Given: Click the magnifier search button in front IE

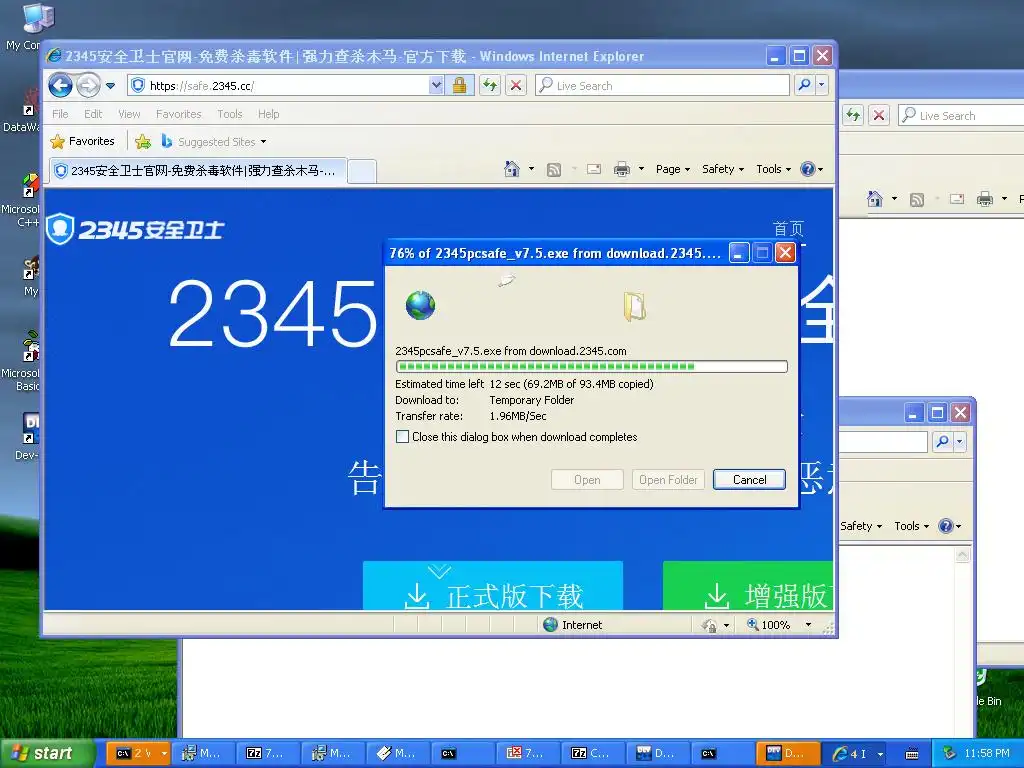Looking at the screenshot, I should (805, 86).
